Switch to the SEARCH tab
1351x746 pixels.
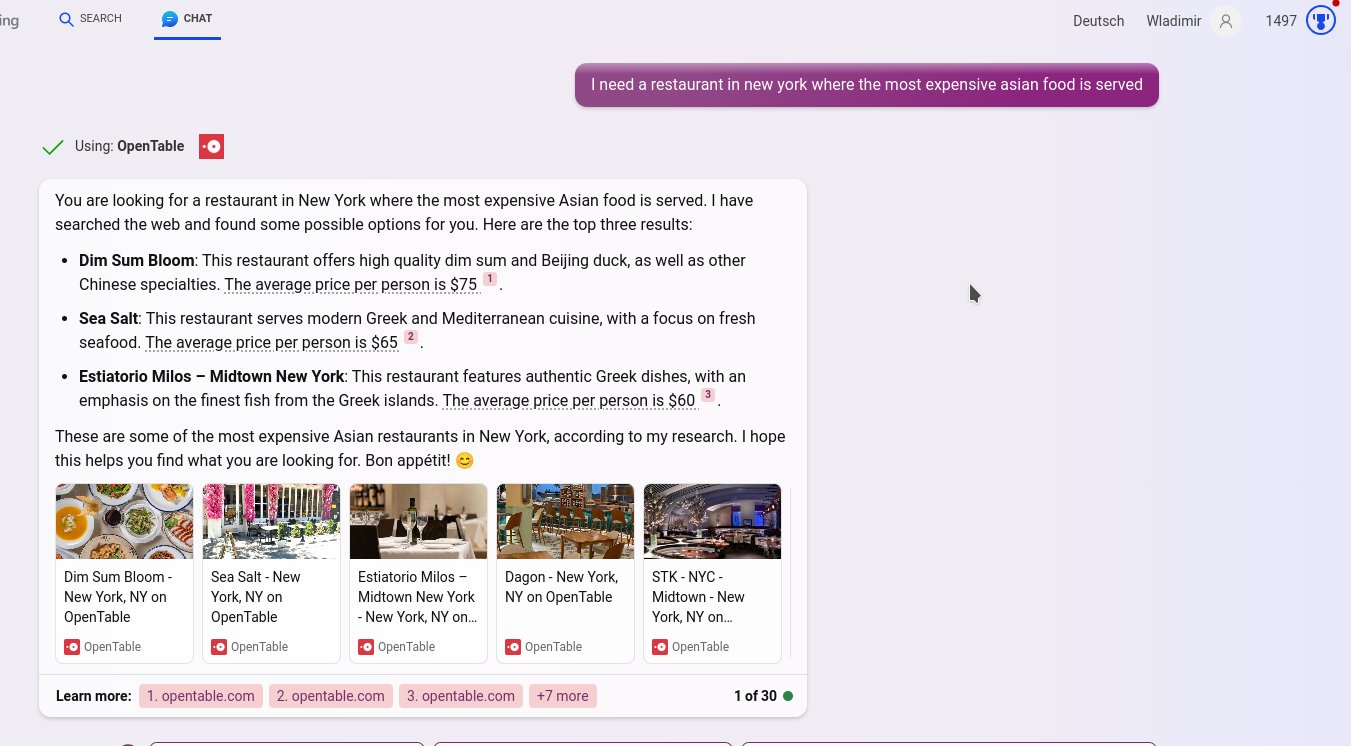(90, 19)
